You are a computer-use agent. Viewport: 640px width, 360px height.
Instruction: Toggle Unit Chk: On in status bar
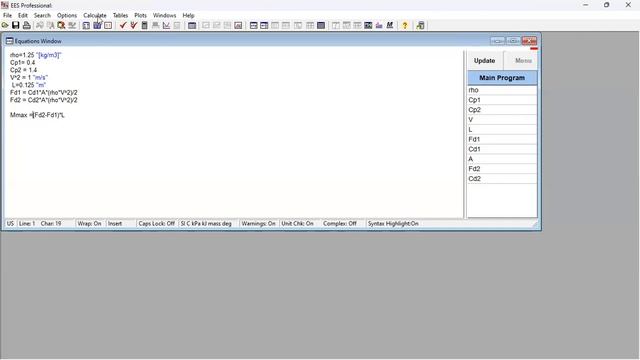298,224
